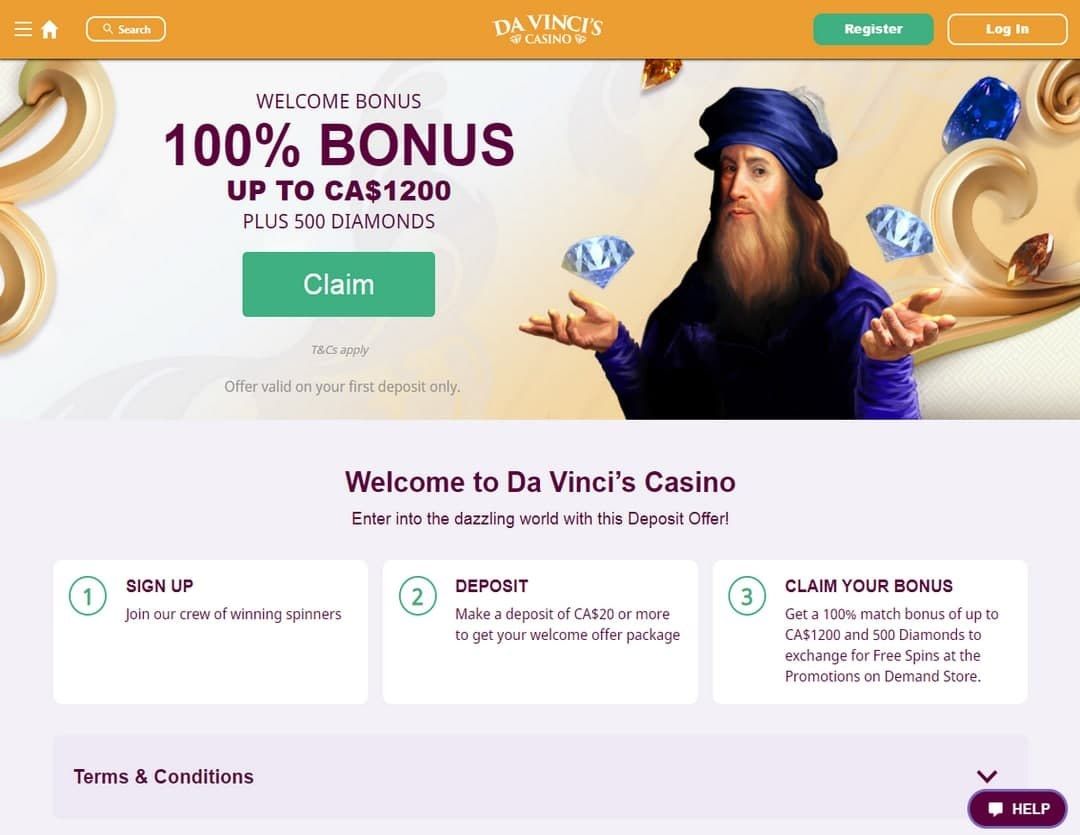This screenshot has width=1080, height=835.
Task: Expand the Terms & Conditions chevron
Action: [x=987, y=776]
